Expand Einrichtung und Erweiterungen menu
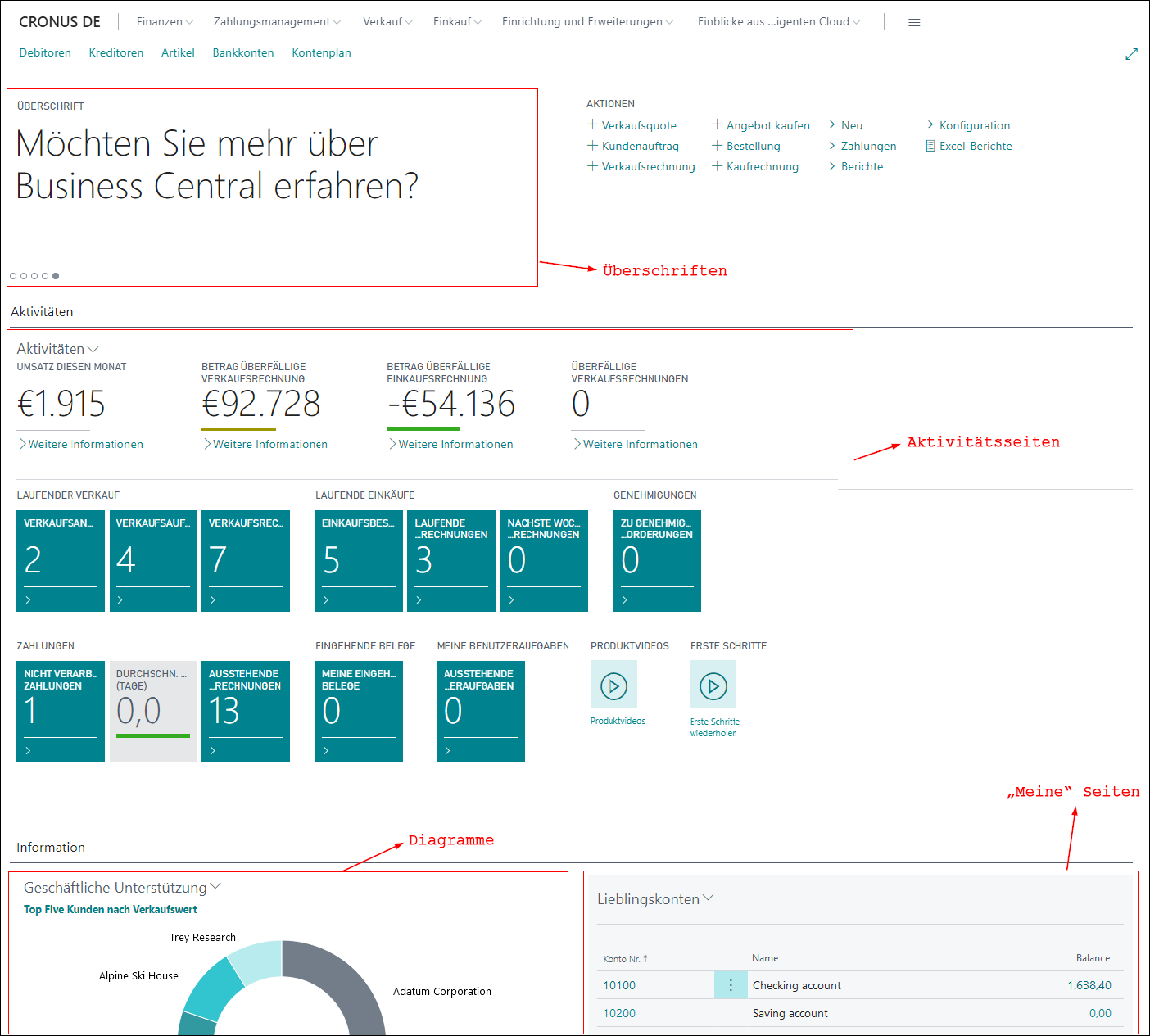The image size is (1150, 1036). pyautogui.click(x=587, y=21)
